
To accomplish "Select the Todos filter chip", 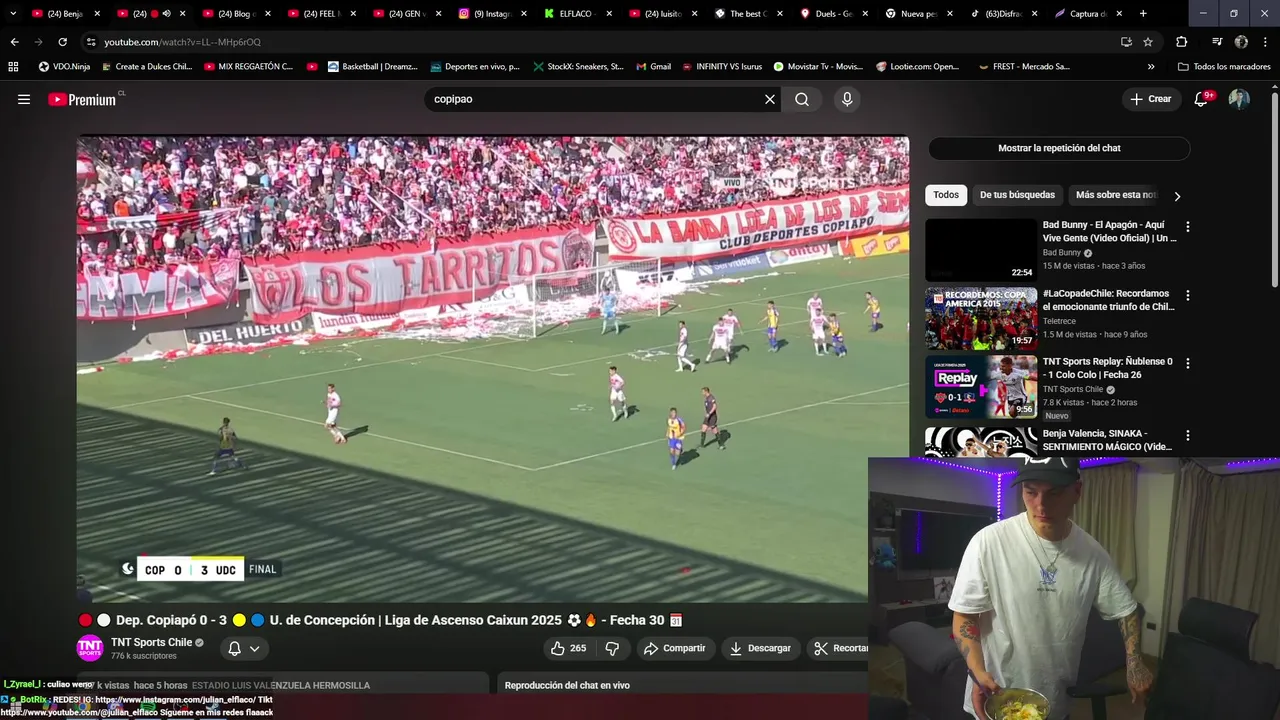I will (946, 195).
